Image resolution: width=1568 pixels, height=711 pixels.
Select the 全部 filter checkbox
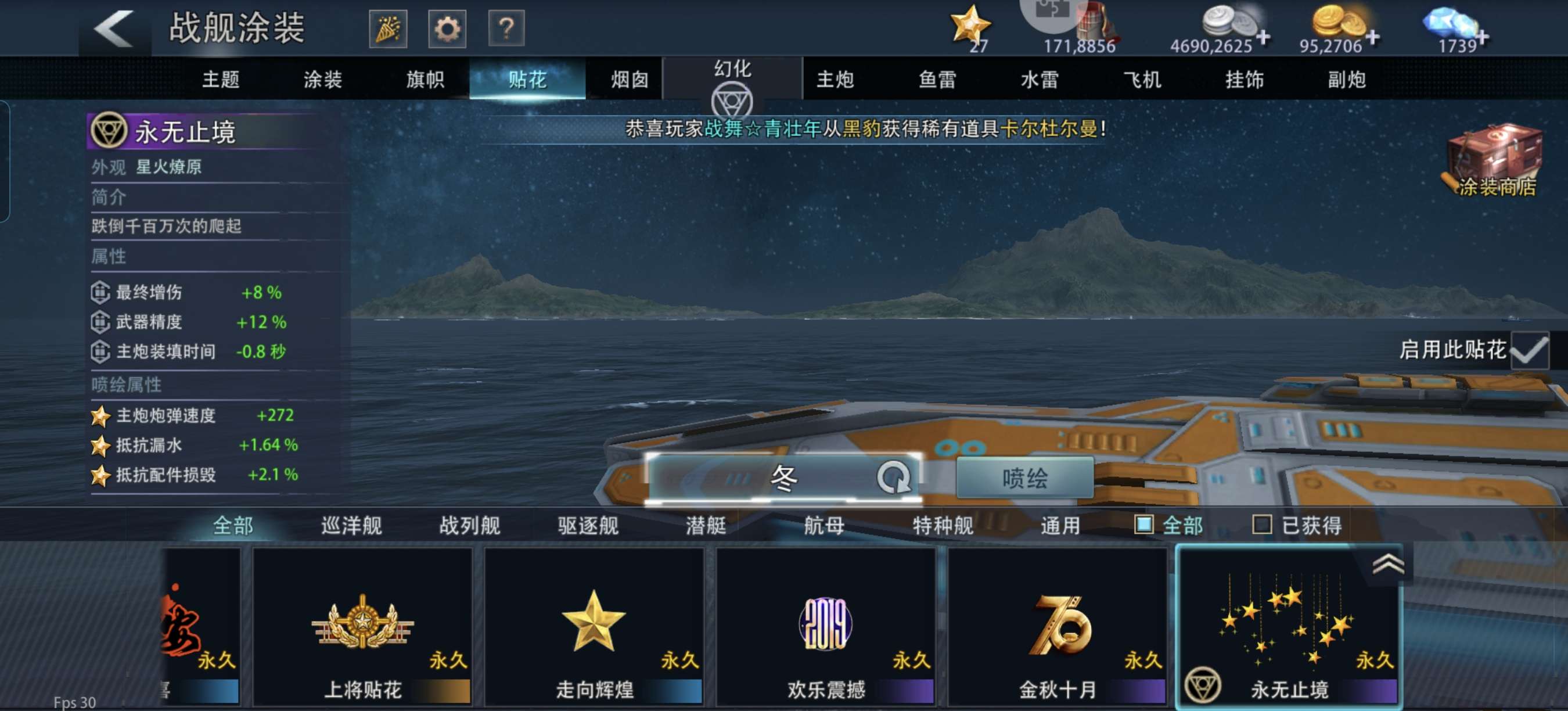(1143, 524)
